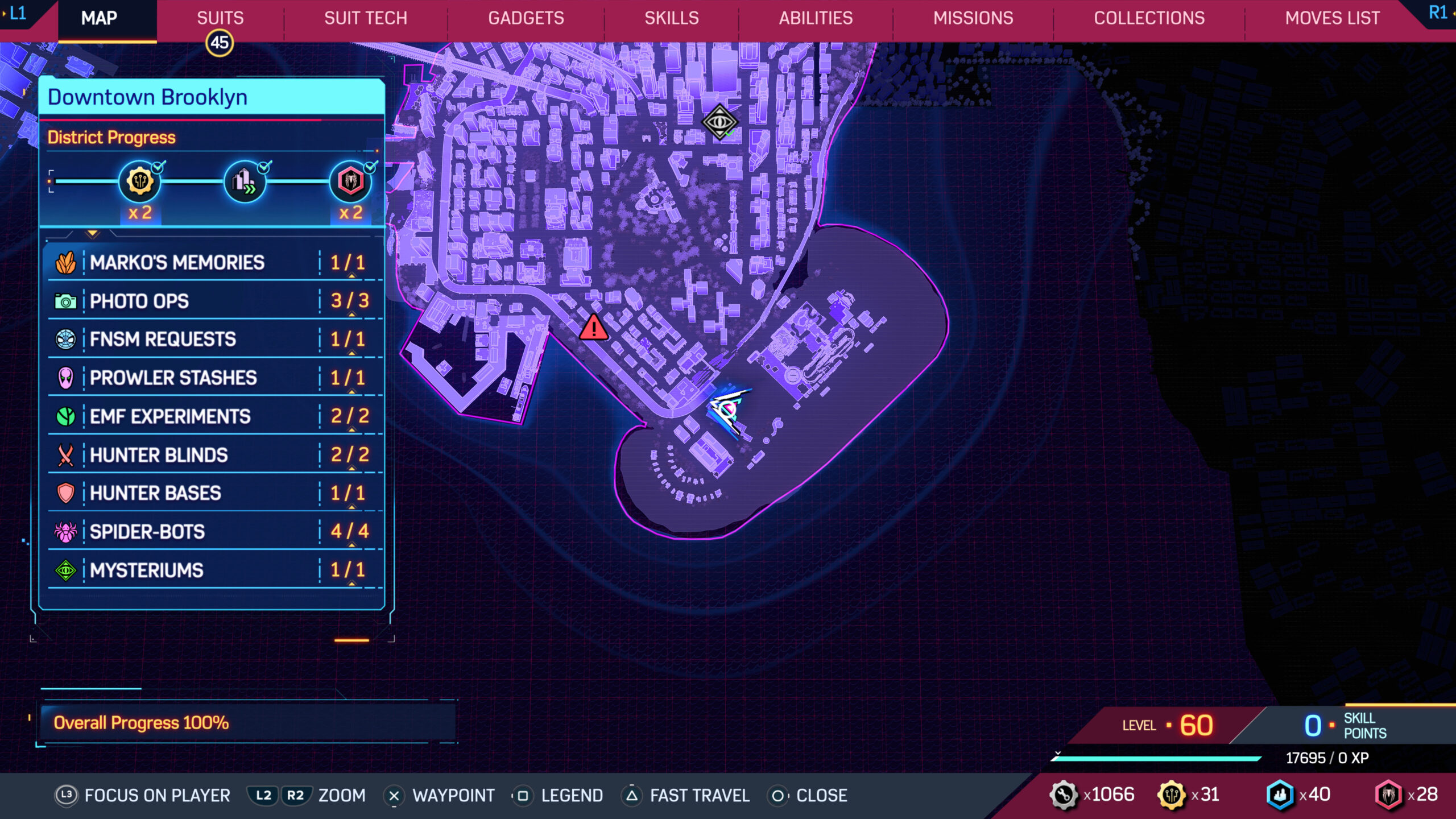The height and width of the screenshot is (819, 1456).
Task: Switch to the Suits tab
Action: click(x=220, y=18)
